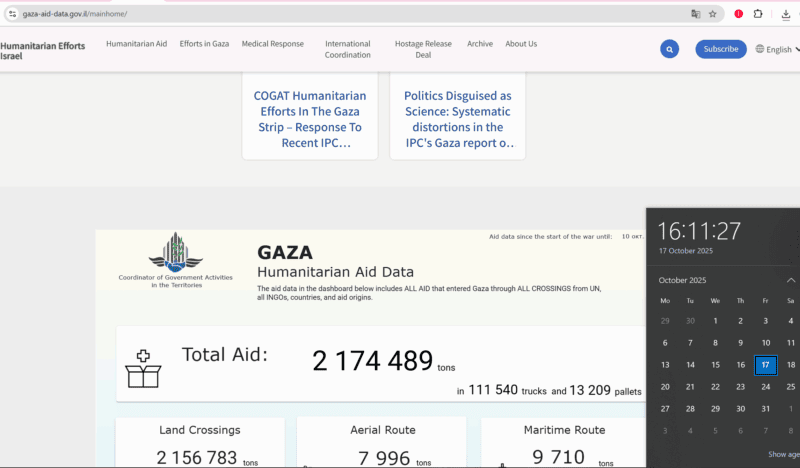
Task: Open the browser extensions puzzle icon
Action: tap(759, 14)
